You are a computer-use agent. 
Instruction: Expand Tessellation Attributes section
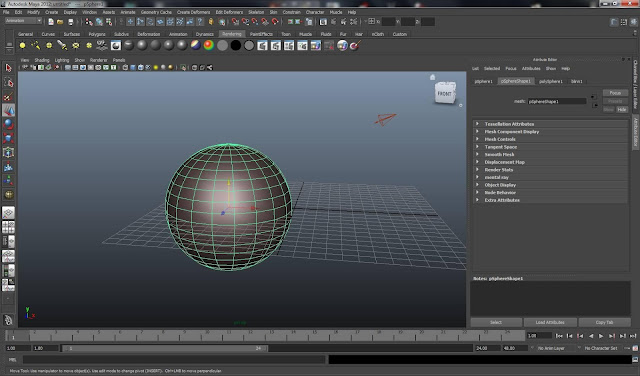[x=551, y=124]
